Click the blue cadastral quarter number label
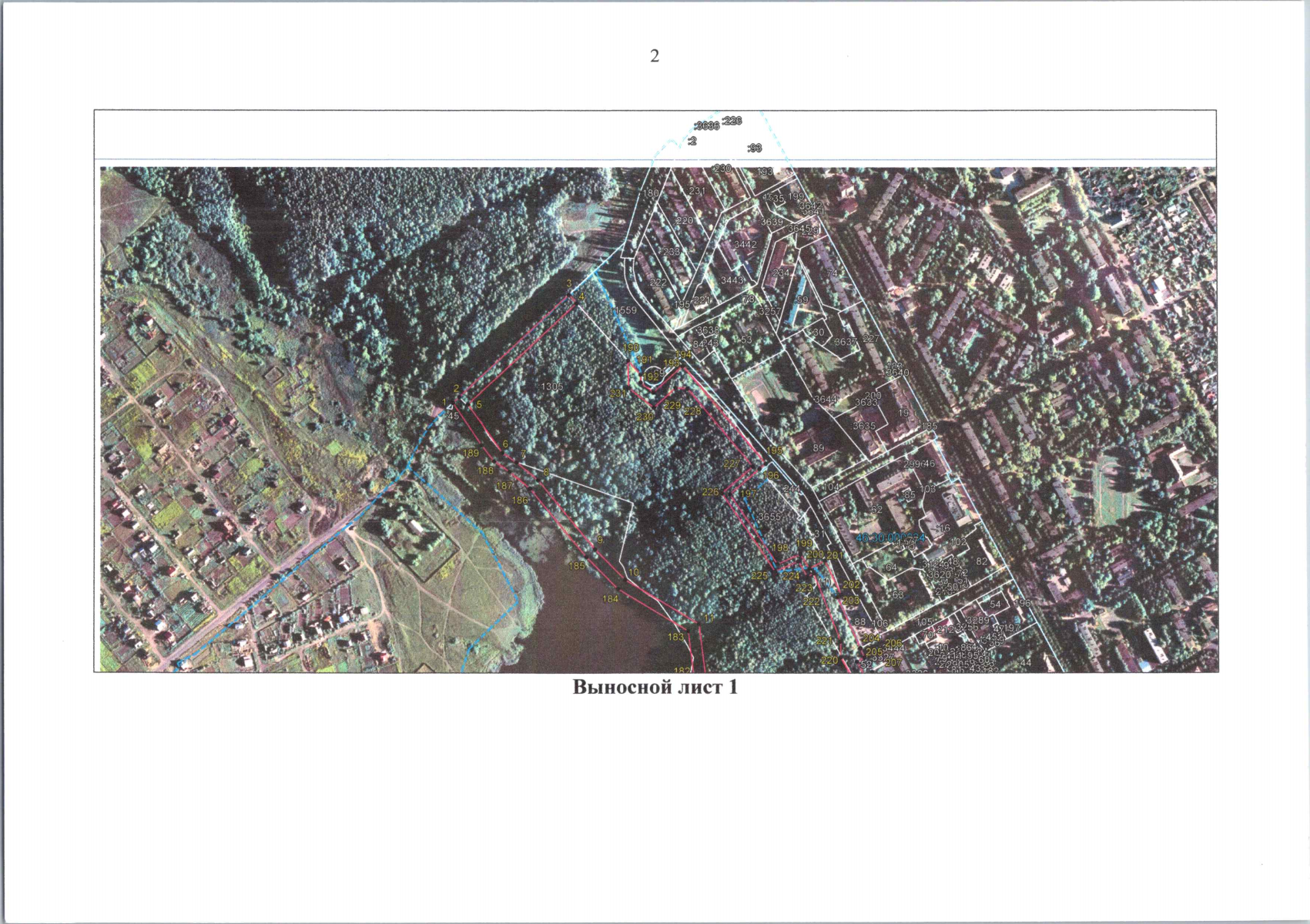This screenshot has width=1310, height=924. 890,538
